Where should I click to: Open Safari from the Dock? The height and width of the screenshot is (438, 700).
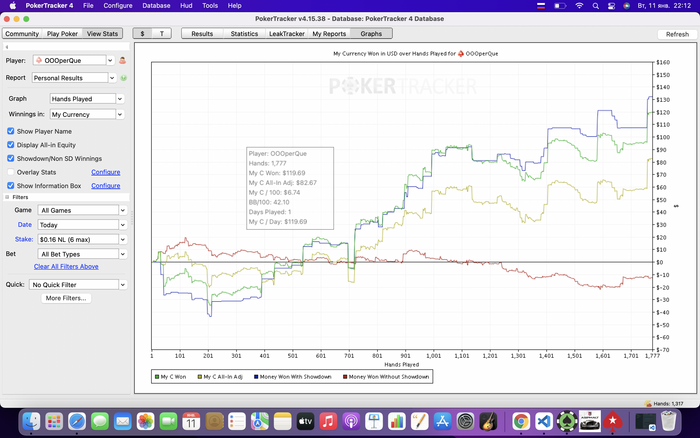pos(77,421)
